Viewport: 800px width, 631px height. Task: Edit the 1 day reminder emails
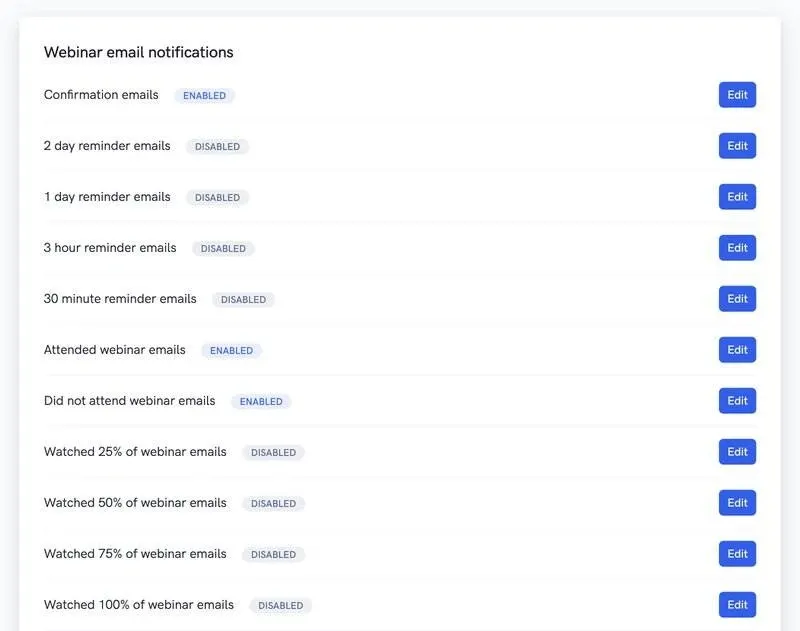pyautogui.click(x=737, y=197)
